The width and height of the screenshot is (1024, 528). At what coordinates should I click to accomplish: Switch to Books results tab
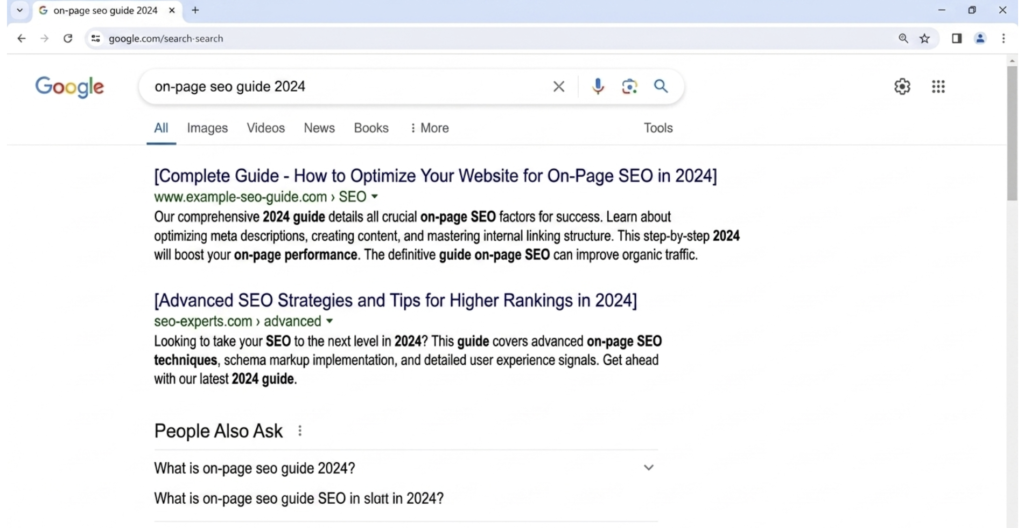point(371,128)
